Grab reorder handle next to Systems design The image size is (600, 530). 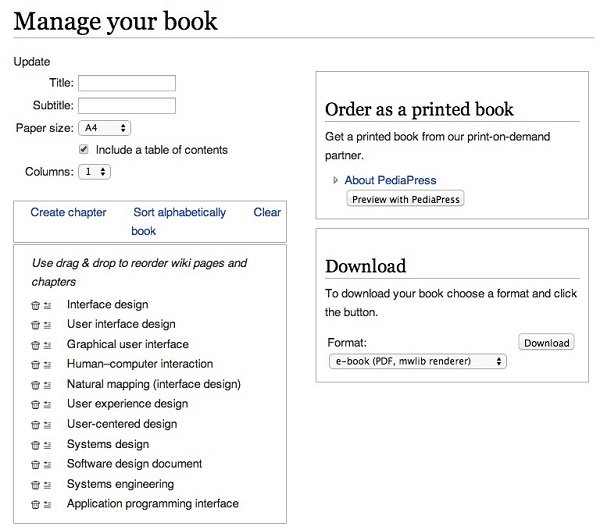coord(47,445)
